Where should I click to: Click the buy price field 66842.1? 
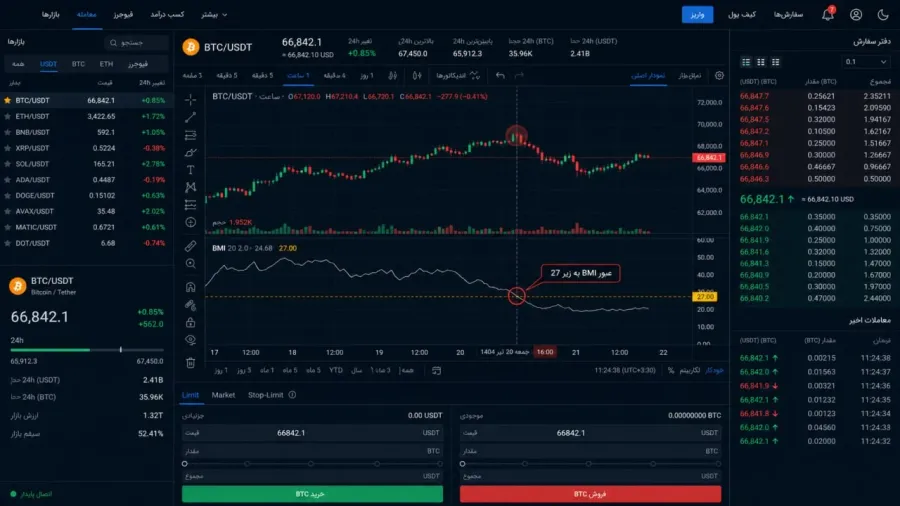coord(312,433)
